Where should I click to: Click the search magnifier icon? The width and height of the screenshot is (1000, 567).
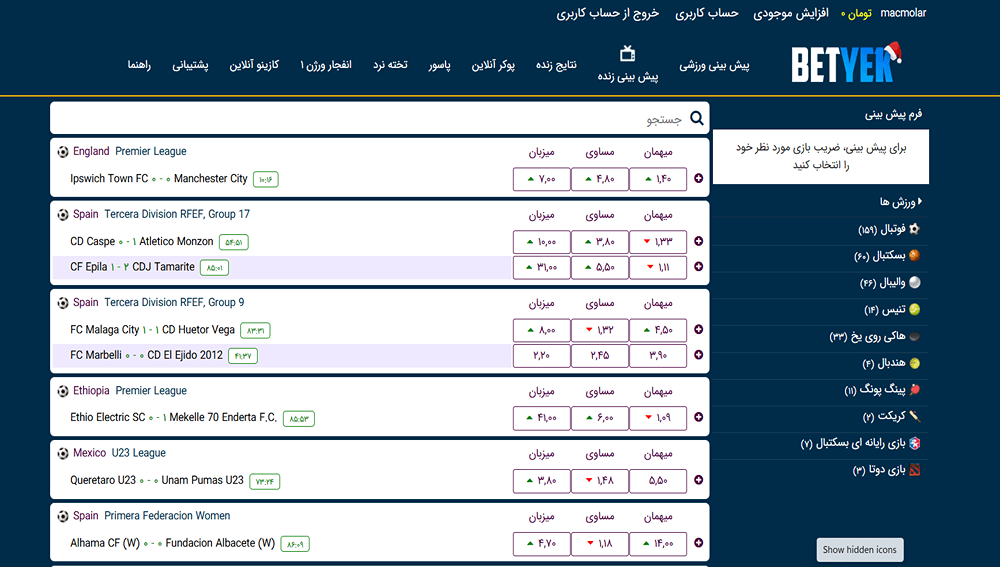(697, 118)
